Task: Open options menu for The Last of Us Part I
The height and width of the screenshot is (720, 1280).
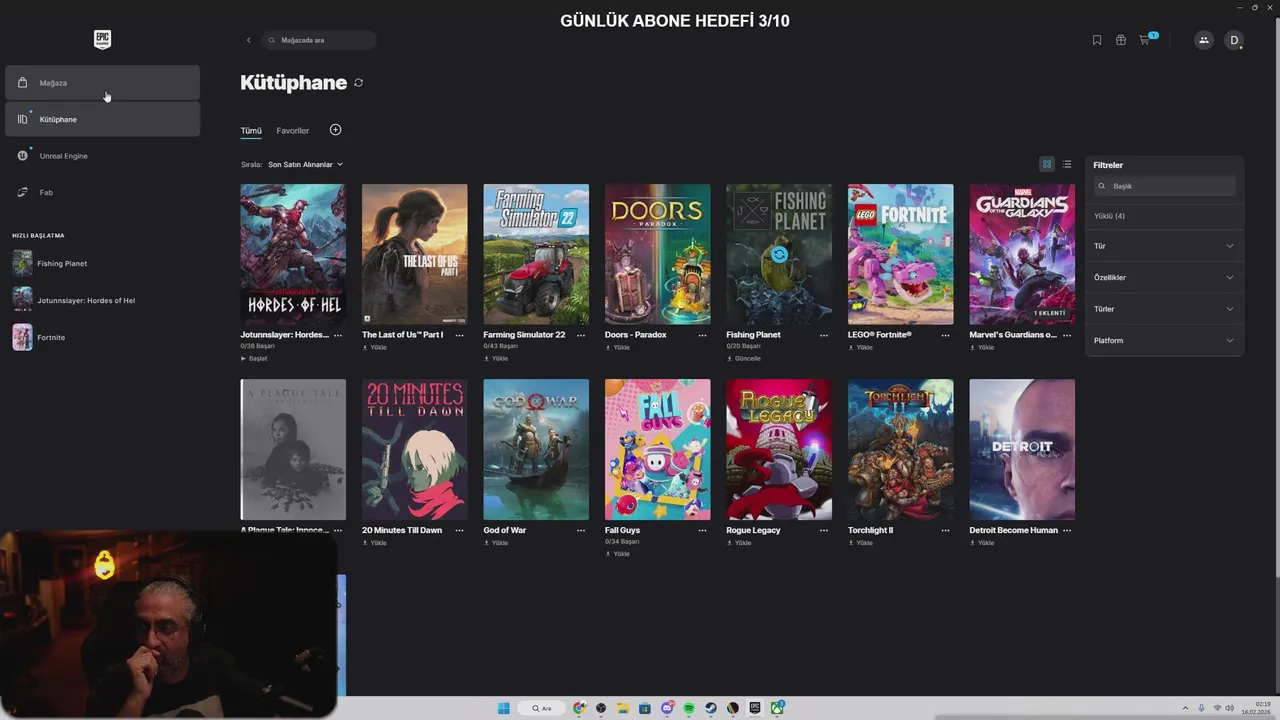Action: (x=460, y=335)
